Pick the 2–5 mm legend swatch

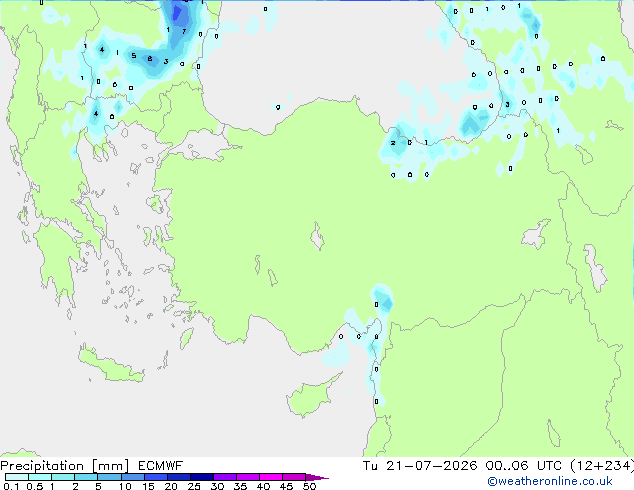coord(86,477)
